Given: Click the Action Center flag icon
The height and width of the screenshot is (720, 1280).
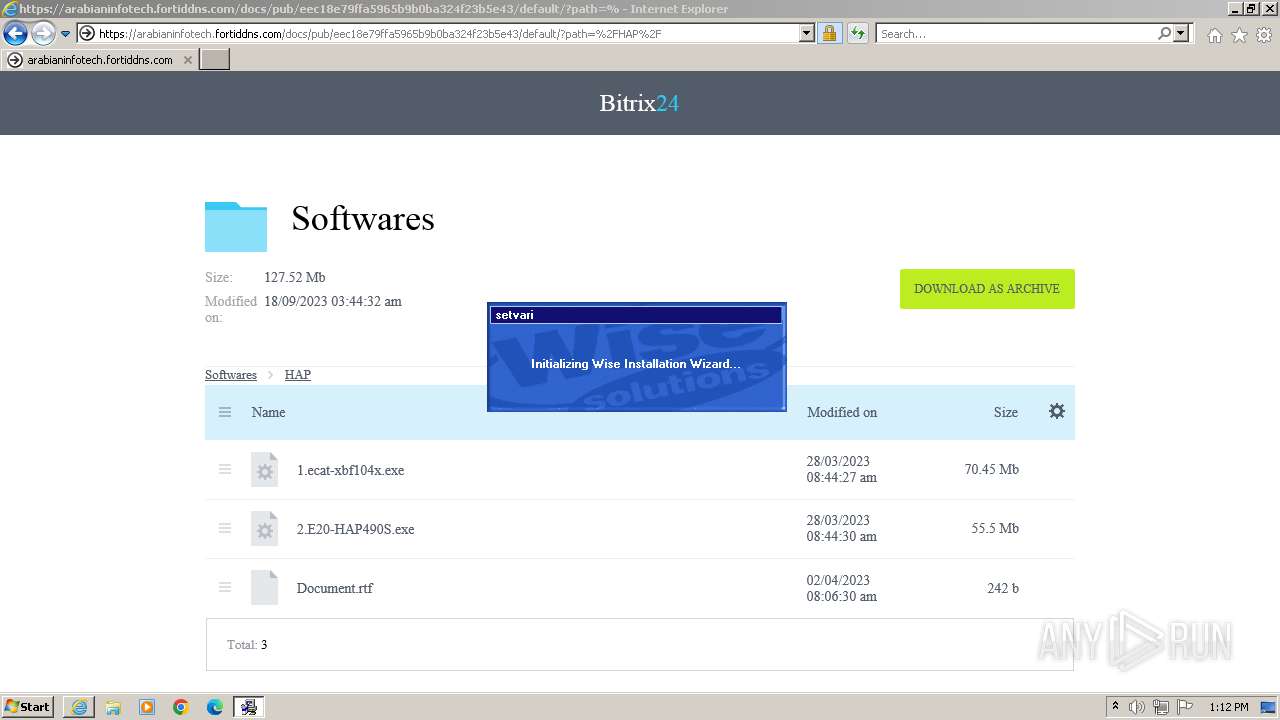Looking at the screenshot, I should pos(1185,707).
